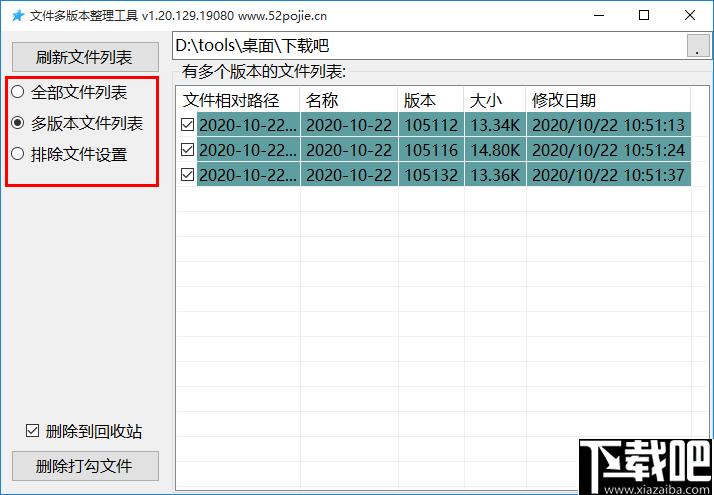Click the folder path field D:\tools\桌面\下载吧
Viewport: 714px width, 495px height.
point(428,46)
